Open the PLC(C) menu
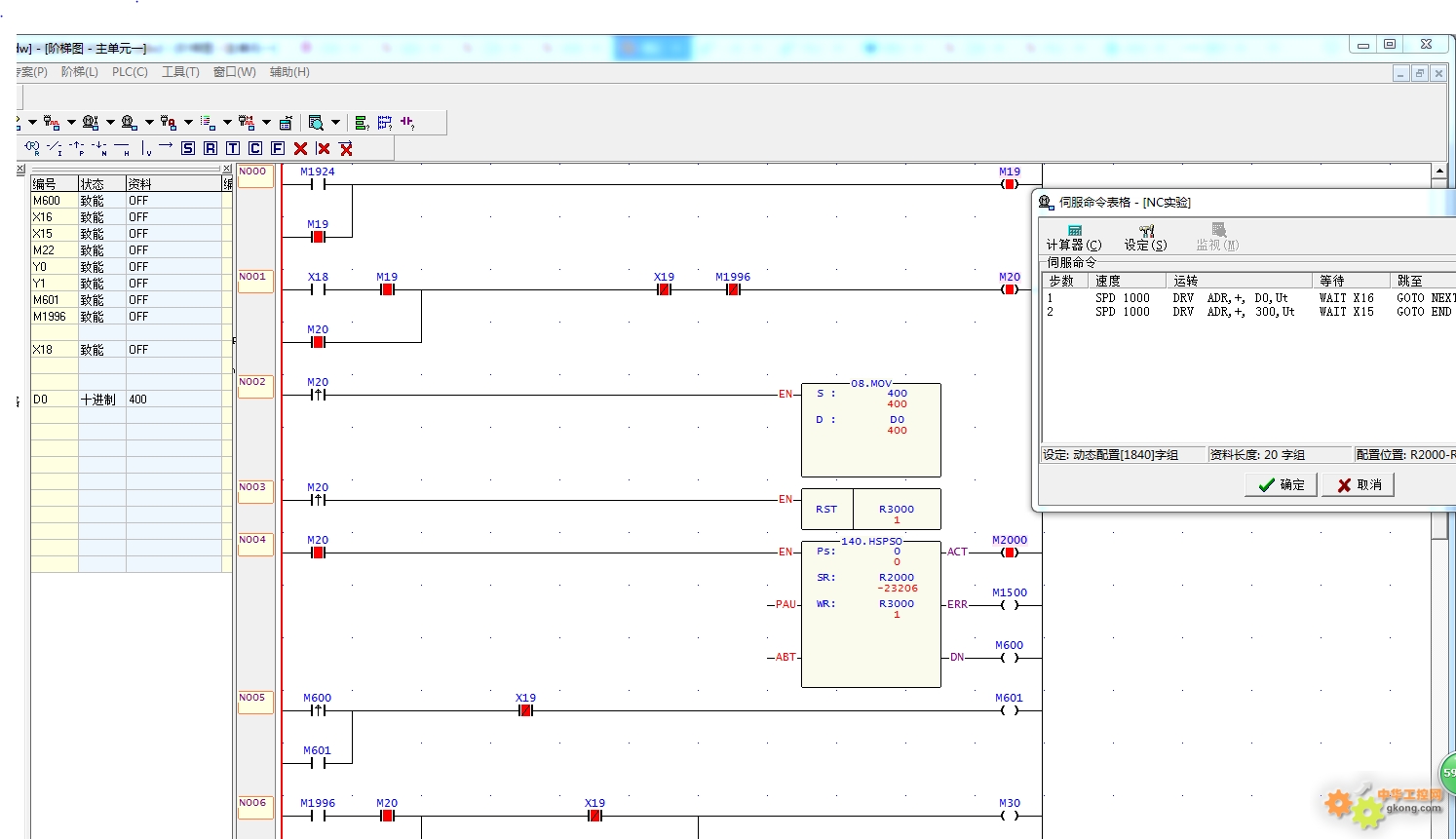Screen dimensions: 1456x839 coord(130,72)
